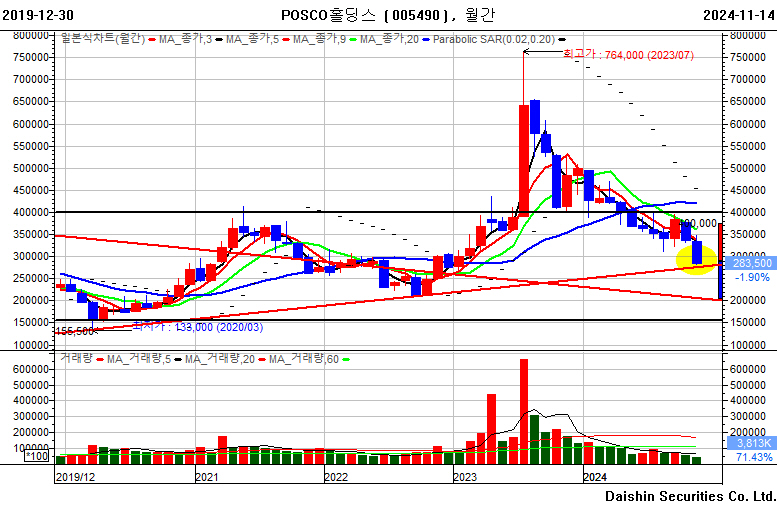This screenshot has height=508, width=777.
Task: Click the 일본식차트(월간) legend label
Action: (x=103, y=39)
